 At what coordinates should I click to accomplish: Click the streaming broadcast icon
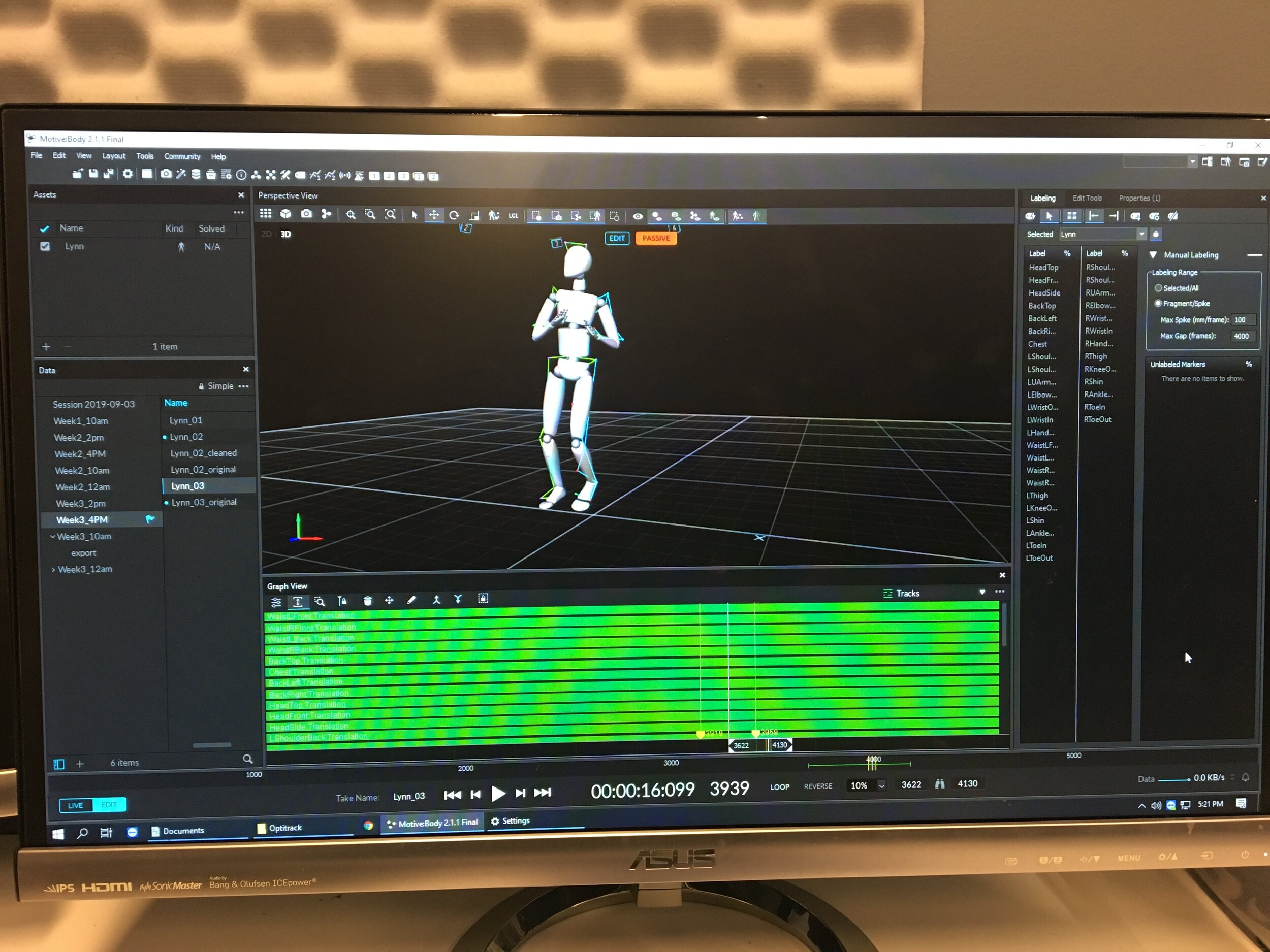pyautogui.click(x=344, y=176)
